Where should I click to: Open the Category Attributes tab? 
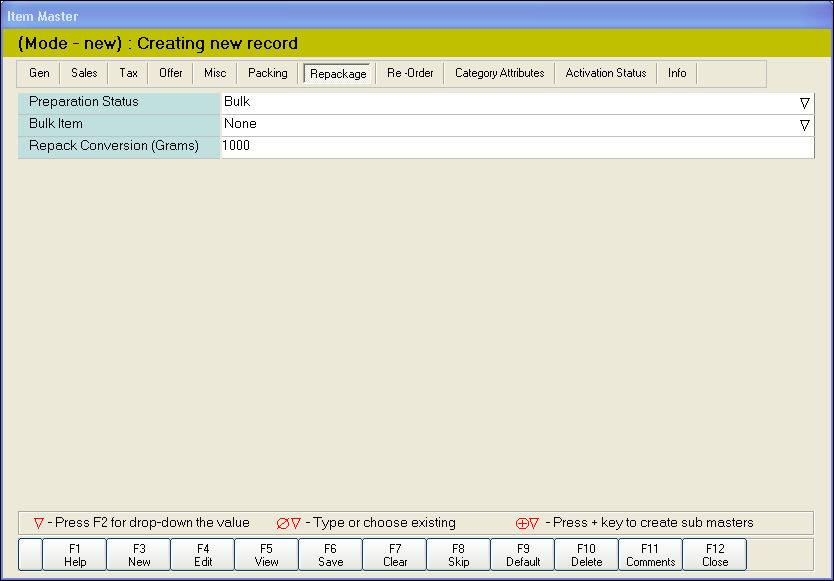(x=499, y=73)
